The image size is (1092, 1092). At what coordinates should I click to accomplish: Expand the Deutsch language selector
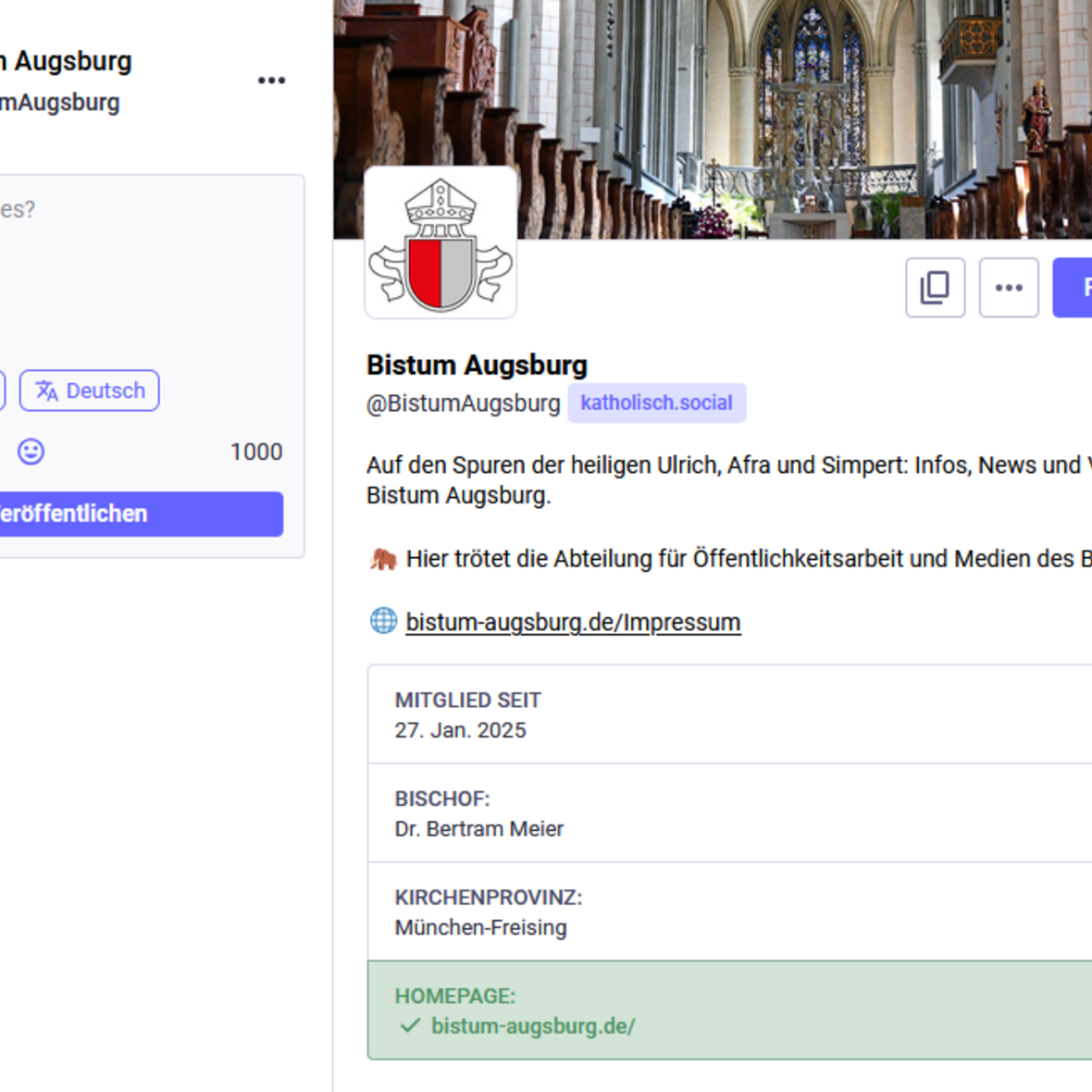[90, 391]
